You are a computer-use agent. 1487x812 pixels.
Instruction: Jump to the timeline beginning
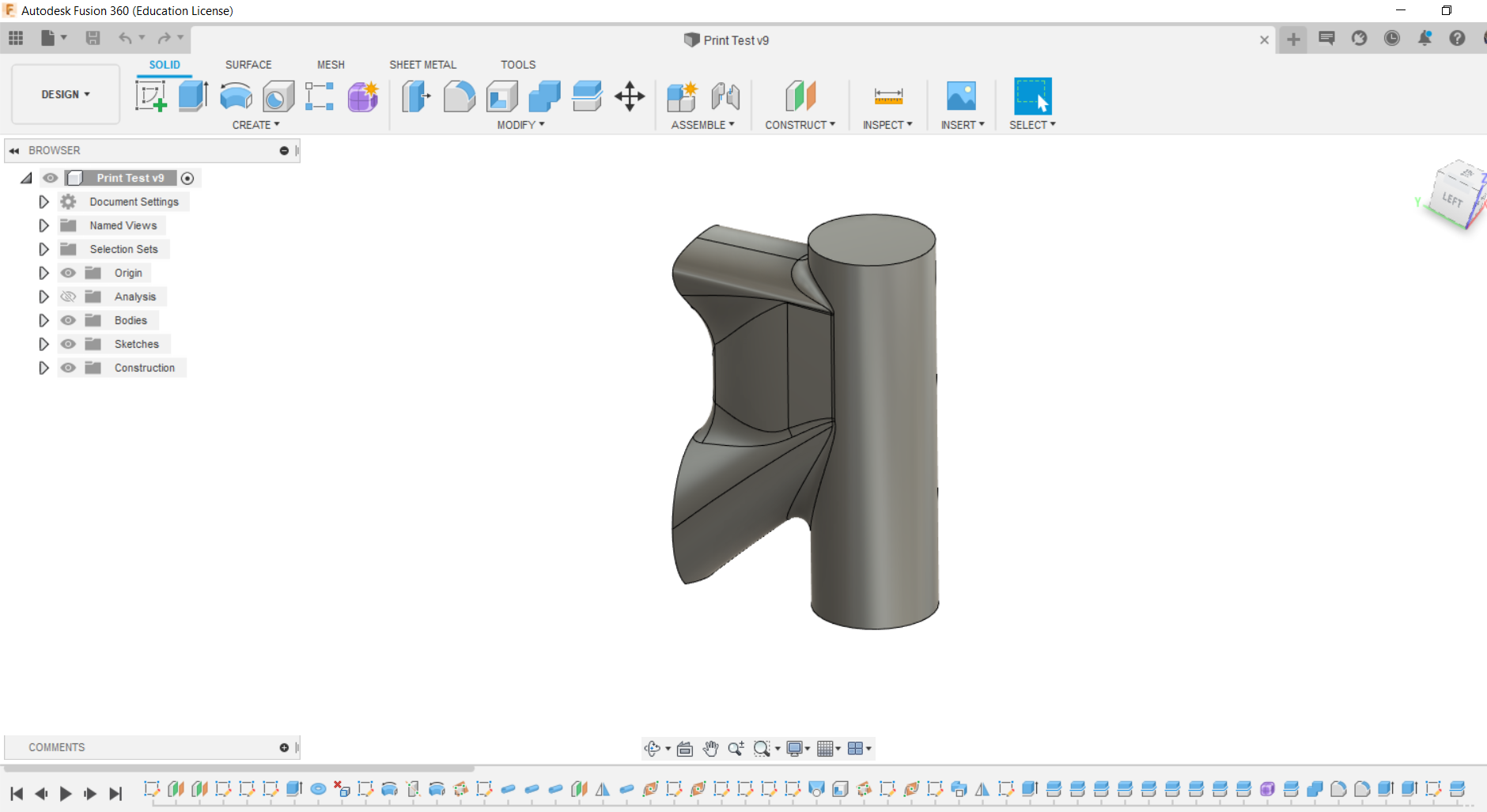pos(17,793)
